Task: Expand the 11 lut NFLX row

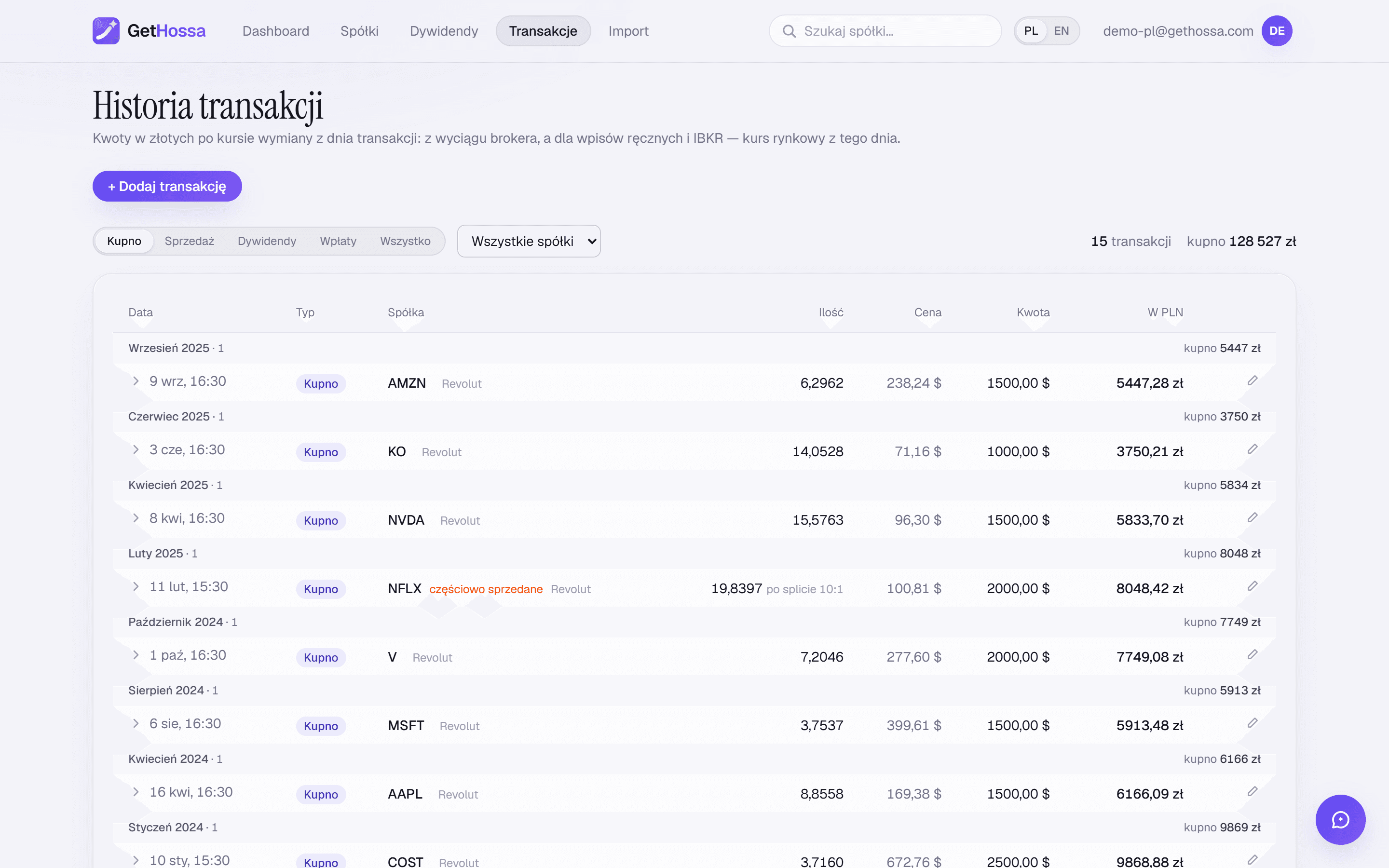Action: tap(136, 586)
